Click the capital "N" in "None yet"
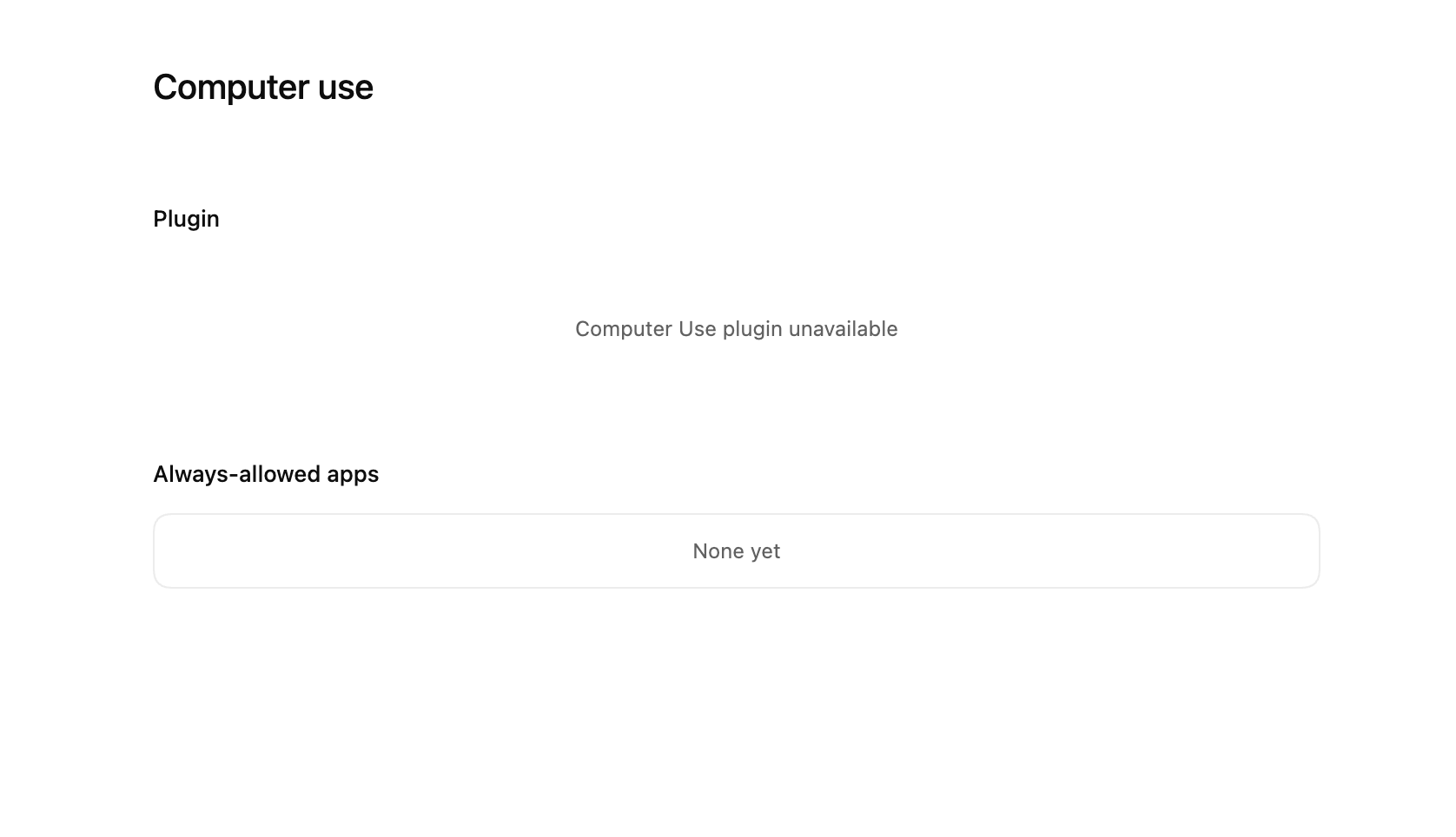The width and height of the screenshot is (1456, 837). pos(699,551)
